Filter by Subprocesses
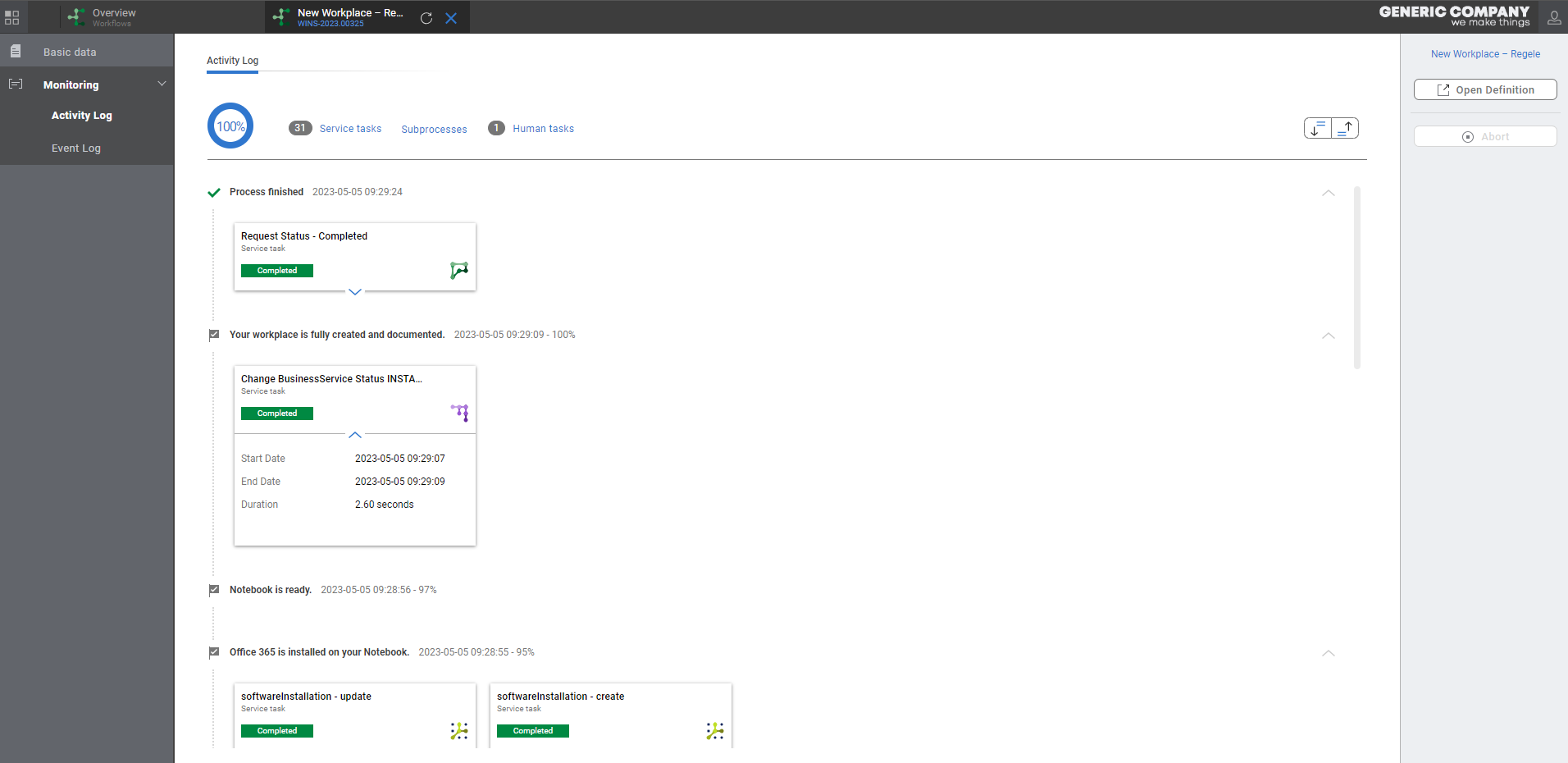This screenshot has width=1568, height=763. (434, 130)
